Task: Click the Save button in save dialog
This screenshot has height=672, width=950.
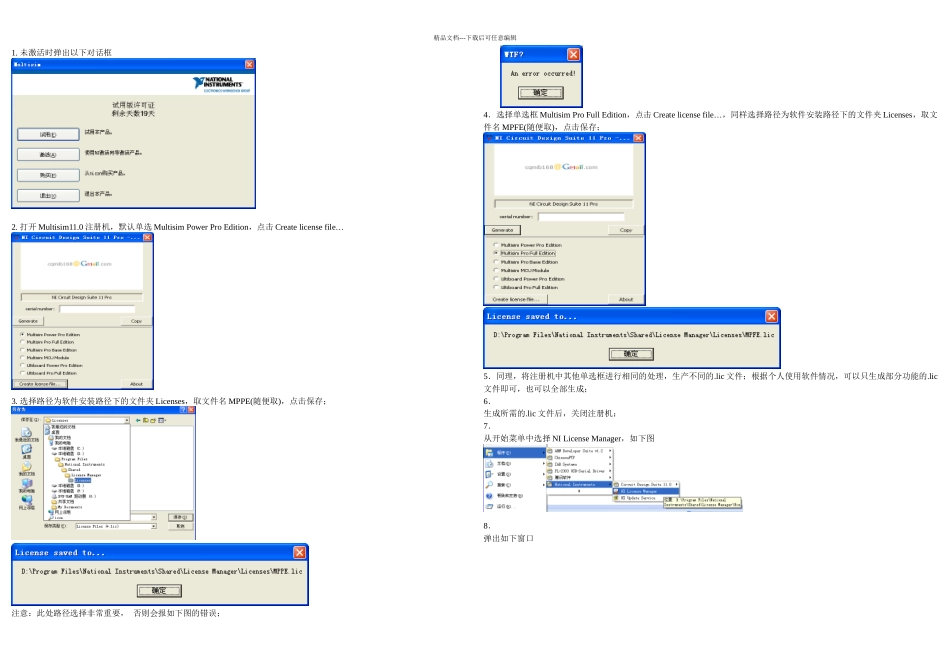Action: (x=181, y=517)
